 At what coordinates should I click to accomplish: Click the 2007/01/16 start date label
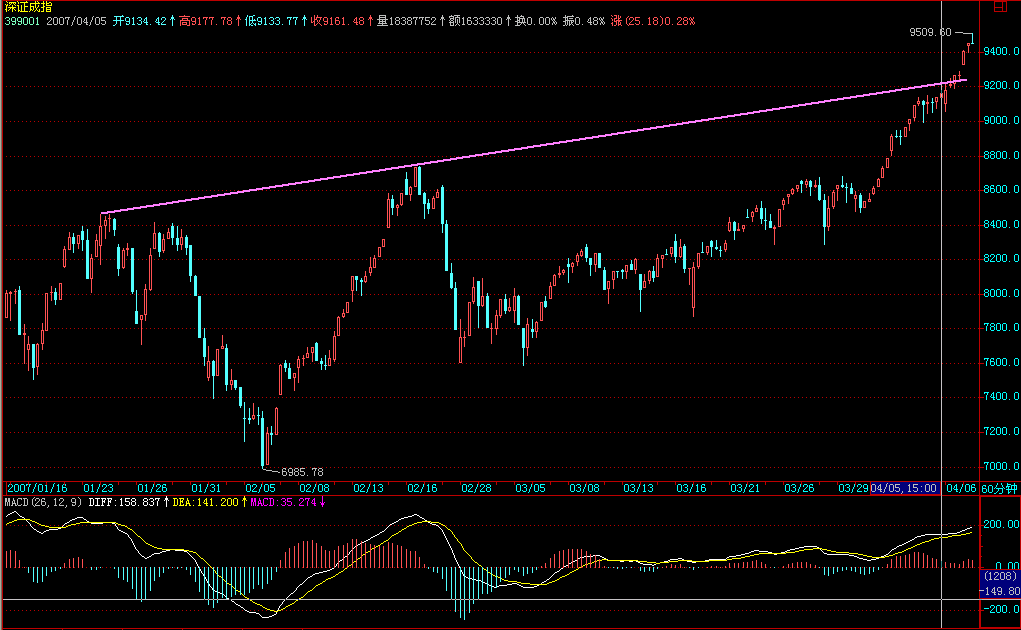(x=37, y=487)
